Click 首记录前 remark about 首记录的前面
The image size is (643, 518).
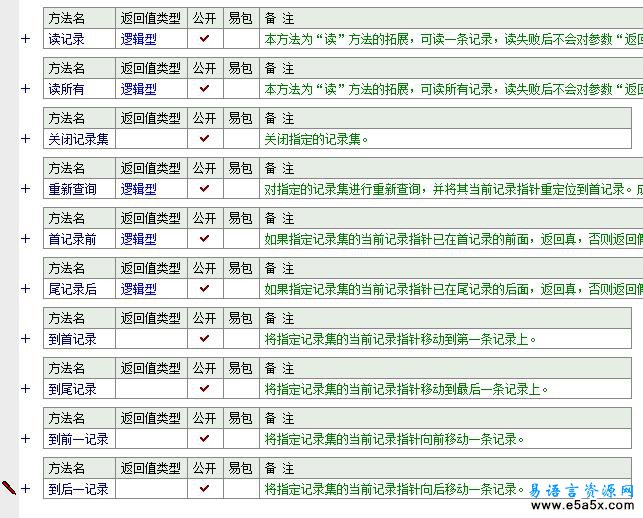pos(453,240)
